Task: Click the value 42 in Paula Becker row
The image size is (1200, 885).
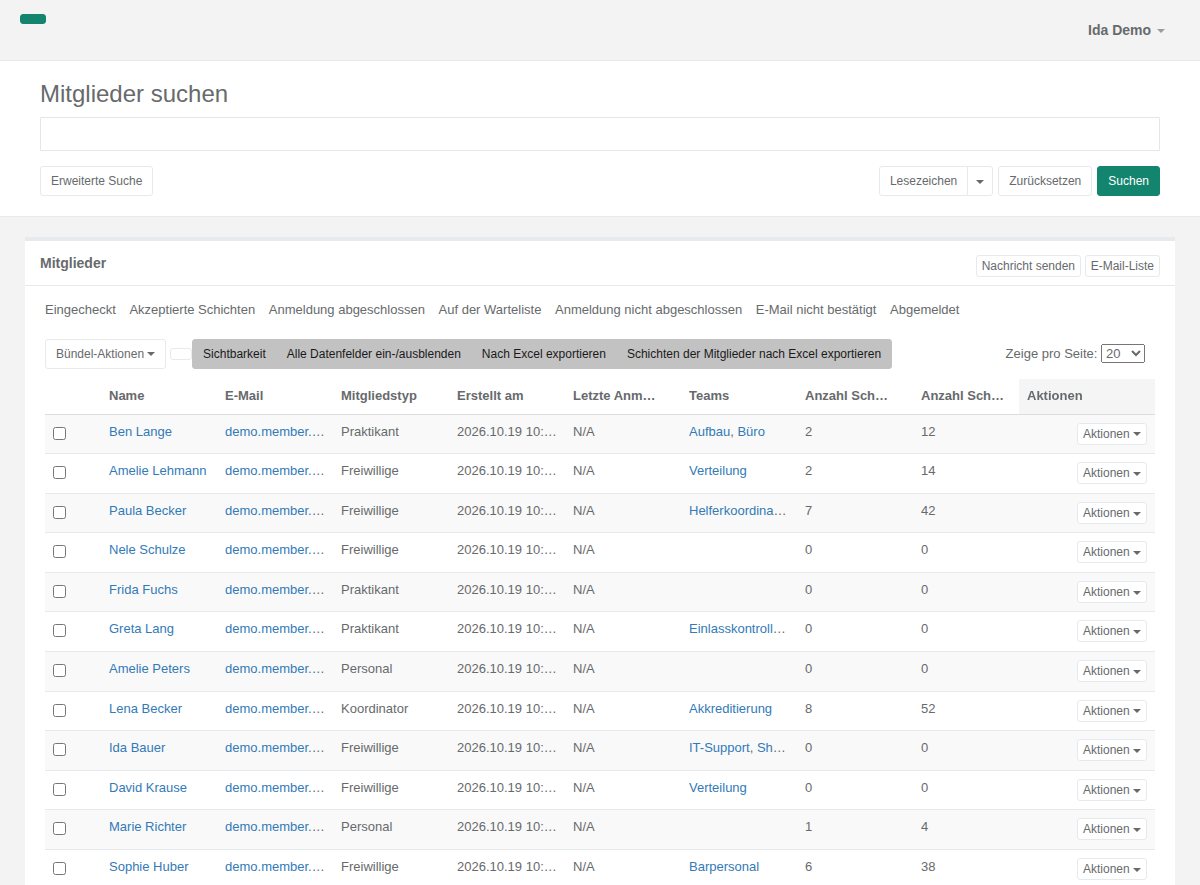Action: coord(928,511)
